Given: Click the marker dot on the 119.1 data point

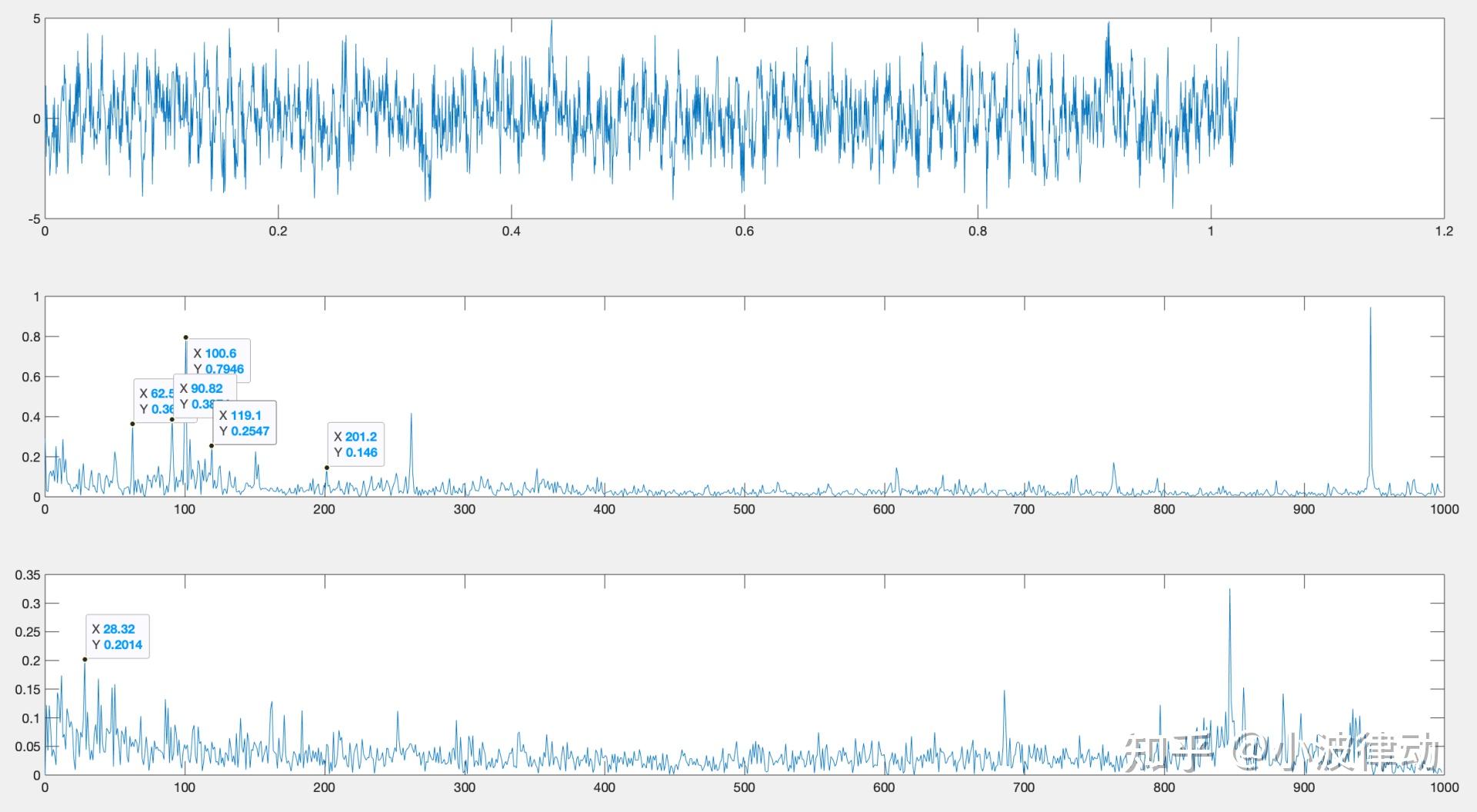Looking at the screenshot, I should [212, 446].
